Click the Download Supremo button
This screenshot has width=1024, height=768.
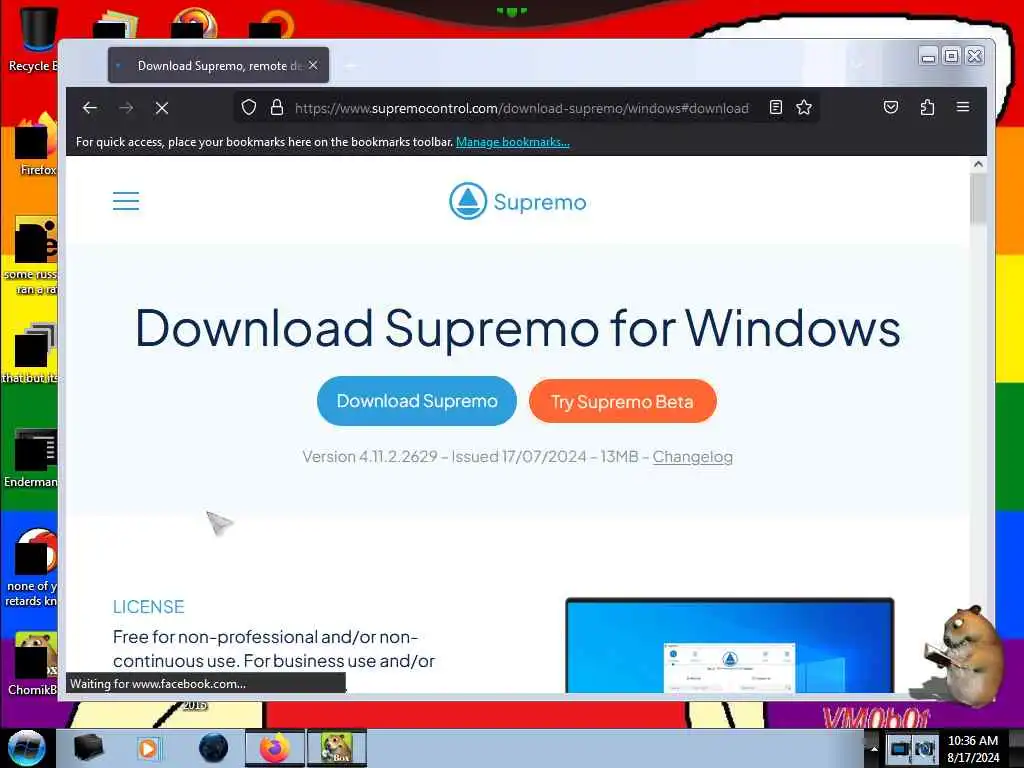(417, 401)
